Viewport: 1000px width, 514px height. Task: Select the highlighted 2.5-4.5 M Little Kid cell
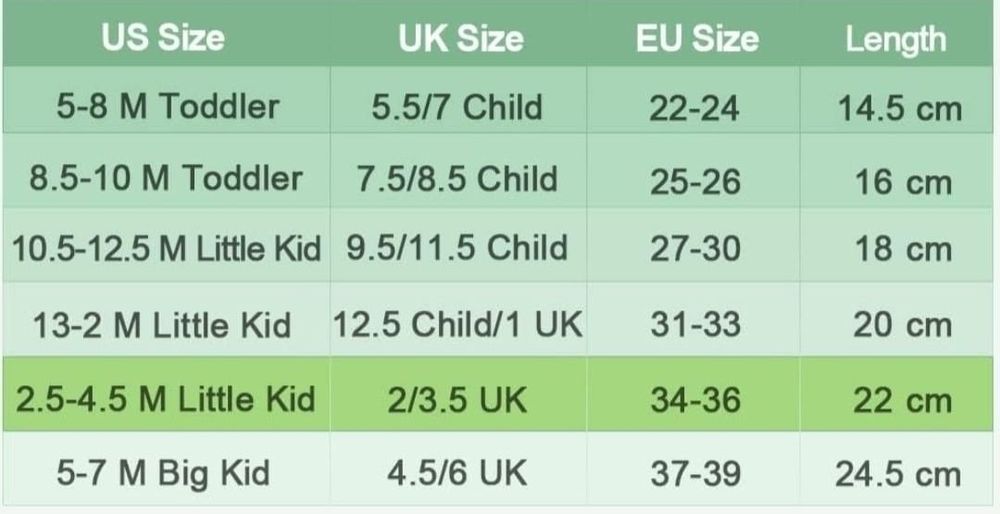point(165,399)
